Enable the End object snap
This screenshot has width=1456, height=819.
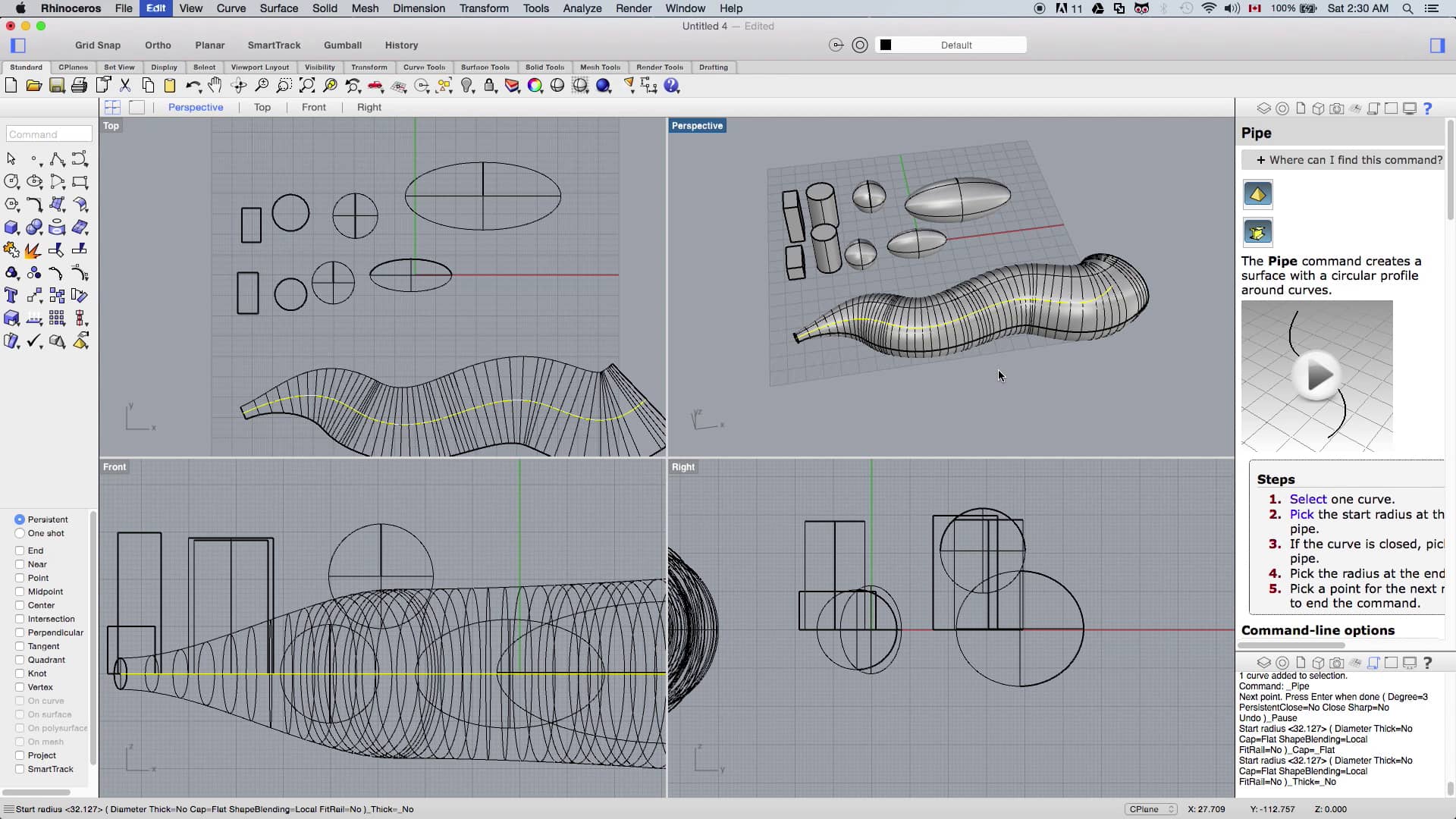click(x=18, y=550)
